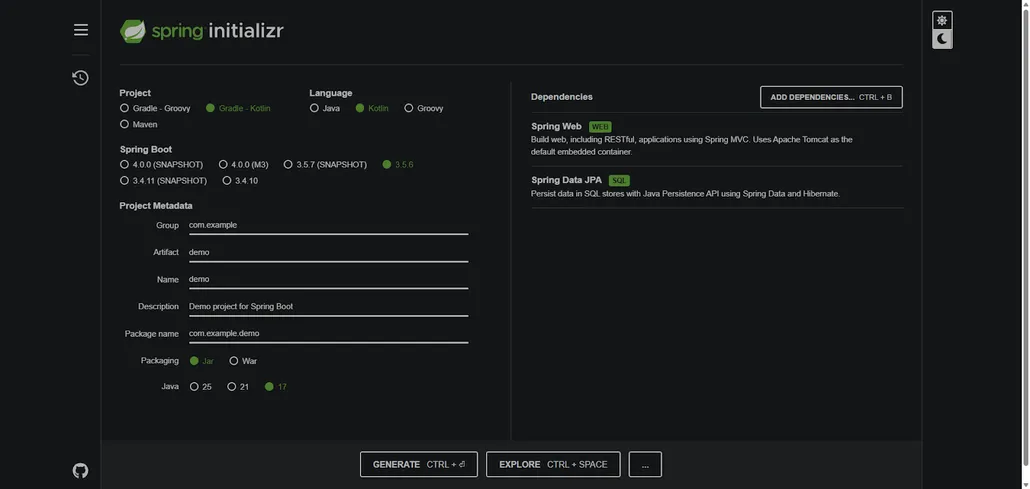Click the Group input field

point(327,225)
